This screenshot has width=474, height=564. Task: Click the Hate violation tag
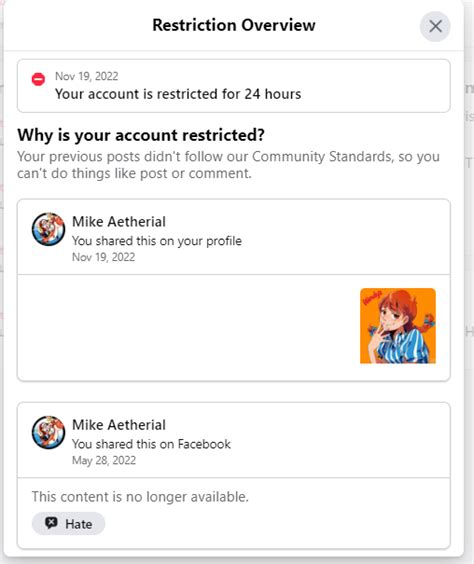pyautogui.click(x=68, y=524)
